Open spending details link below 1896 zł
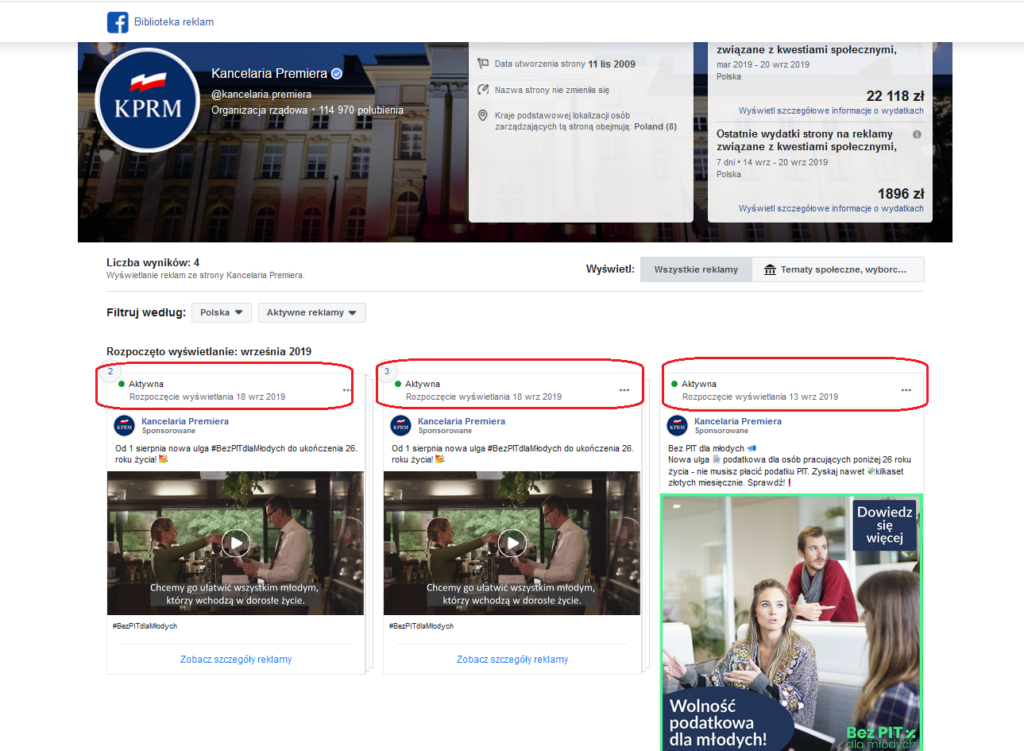Viewport: 1024px width, 751px height. pyautogui.click(x=831, y=209)
